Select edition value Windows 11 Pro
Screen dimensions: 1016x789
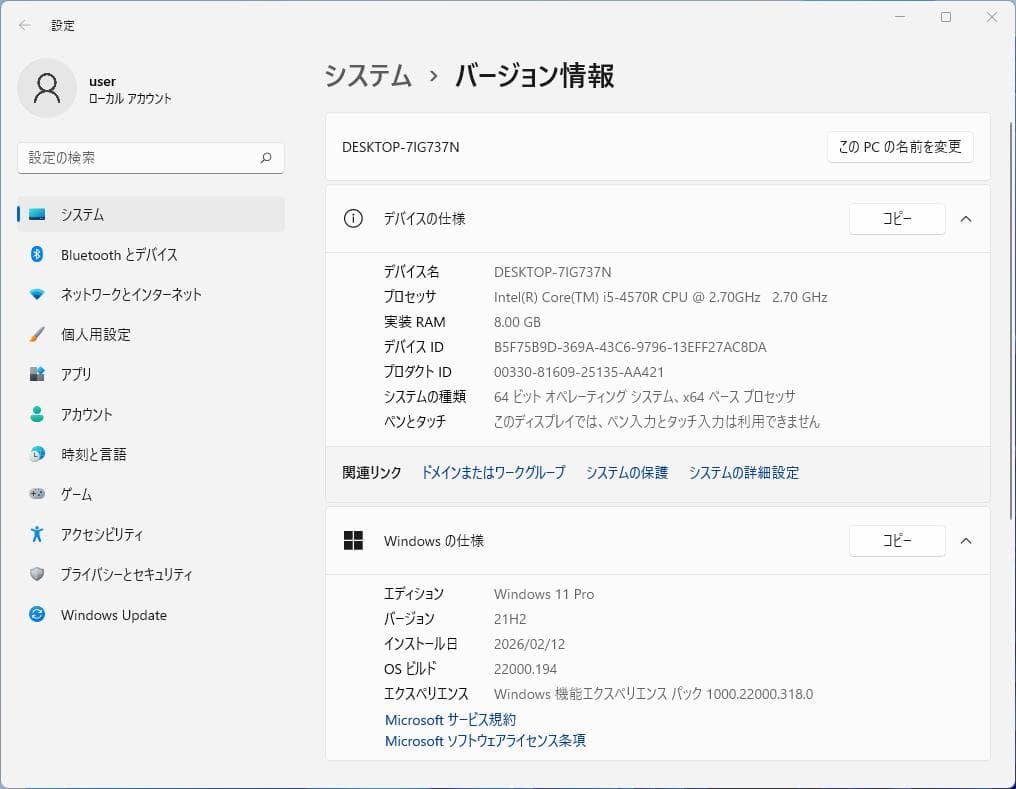pyautogui.click(x=544, y=594)
